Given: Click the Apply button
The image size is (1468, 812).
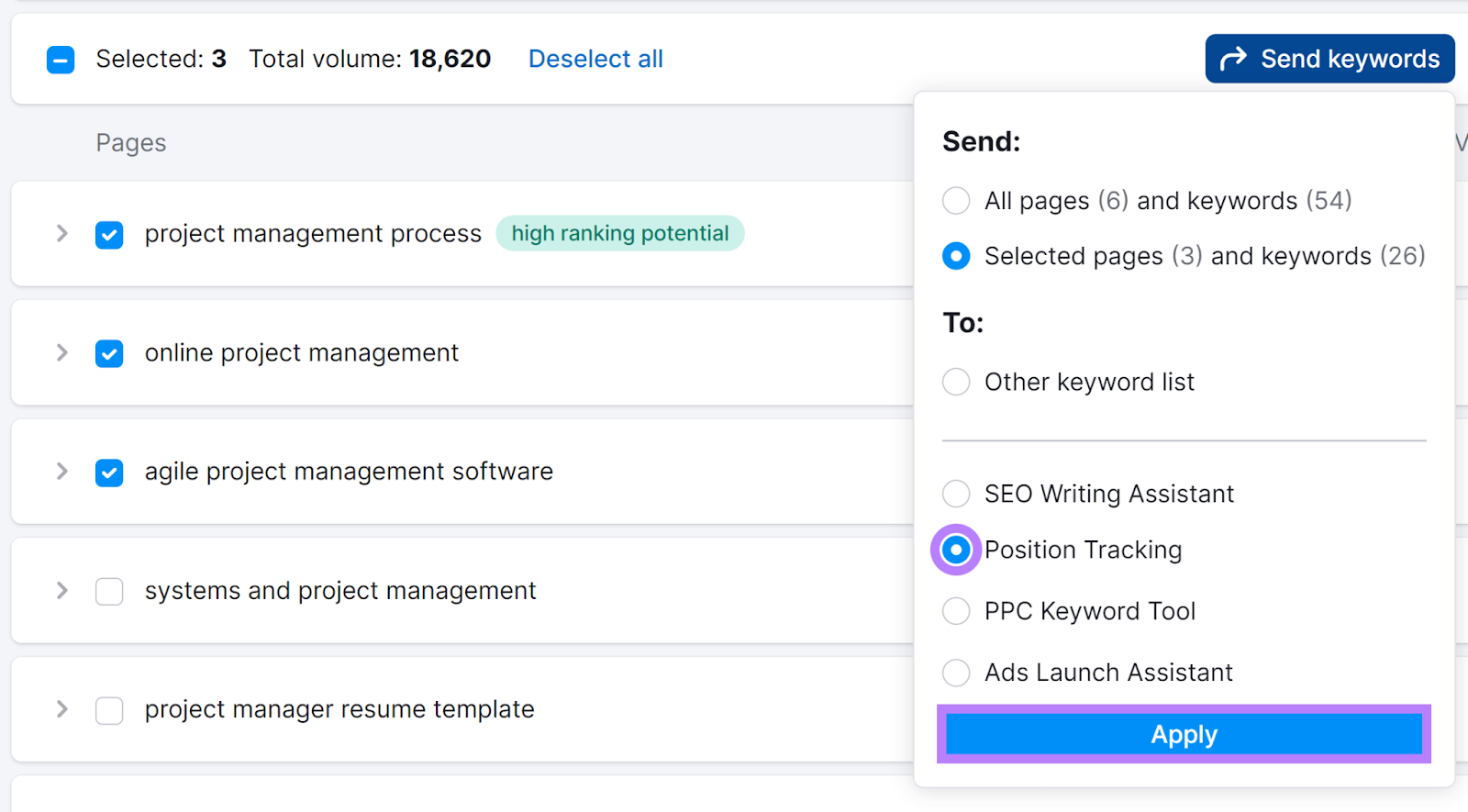Looking at the screenshot, I should coord(1184,734).
